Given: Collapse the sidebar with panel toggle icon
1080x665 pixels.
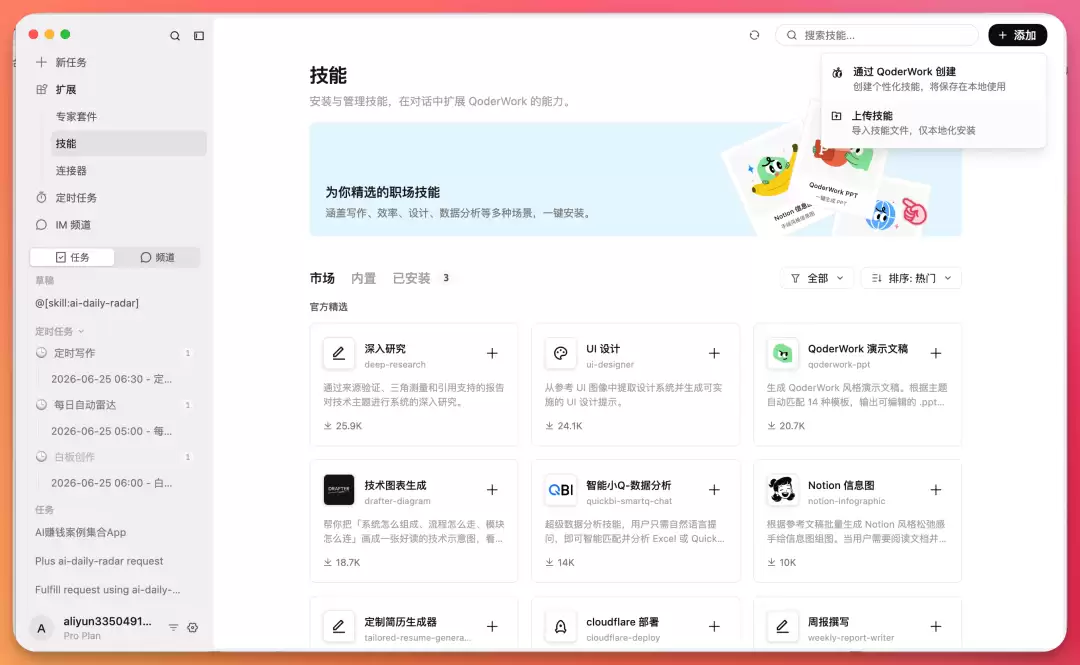Looking at the screenshot, I should tap(199, 36).
